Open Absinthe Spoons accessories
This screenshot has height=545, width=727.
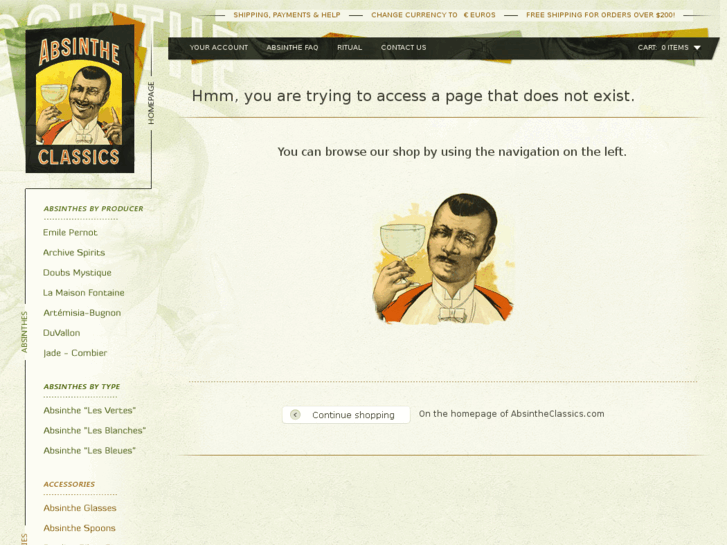(79, 528)
